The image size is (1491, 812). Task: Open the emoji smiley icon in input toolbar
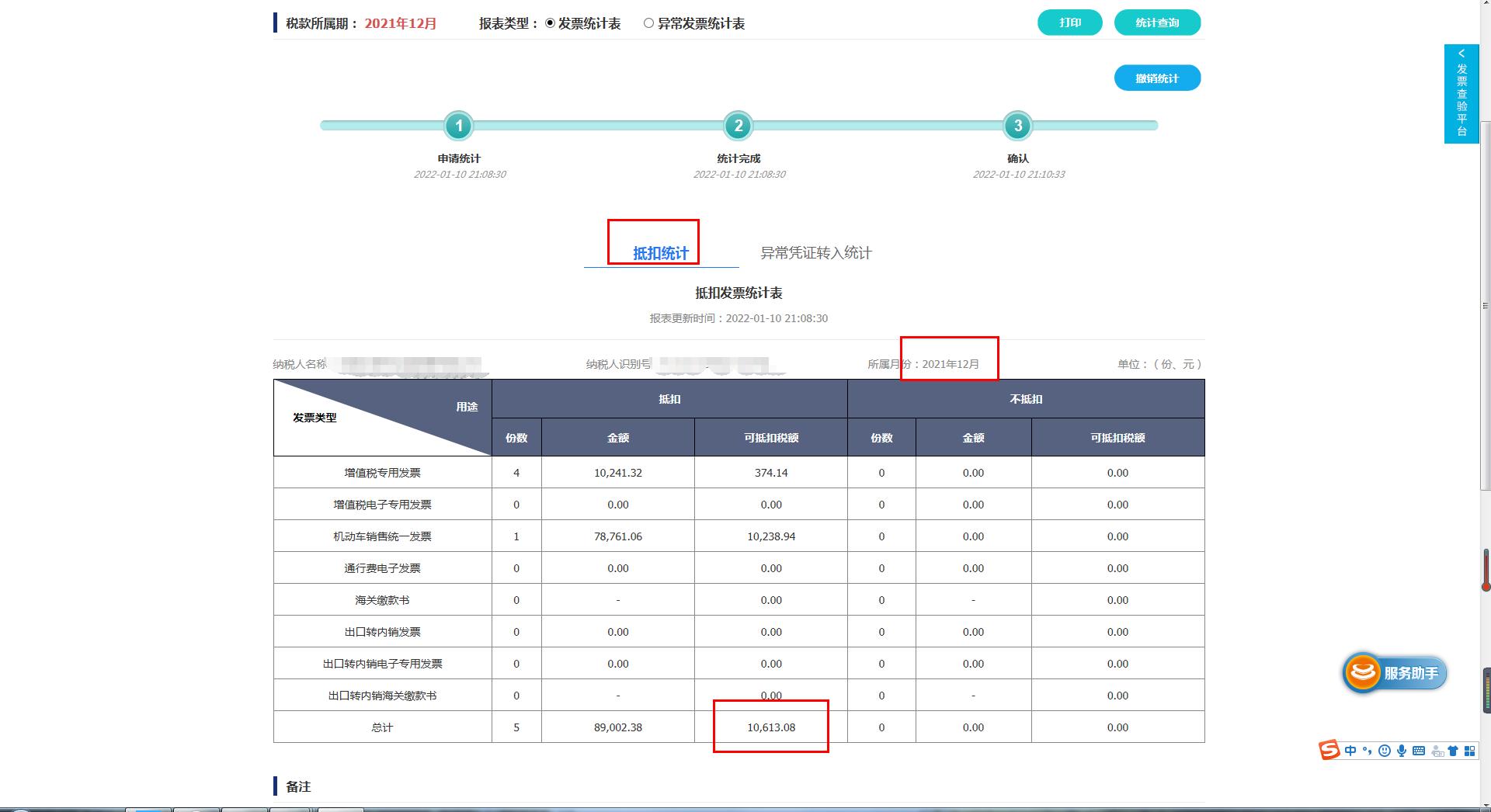(1384, 750)
